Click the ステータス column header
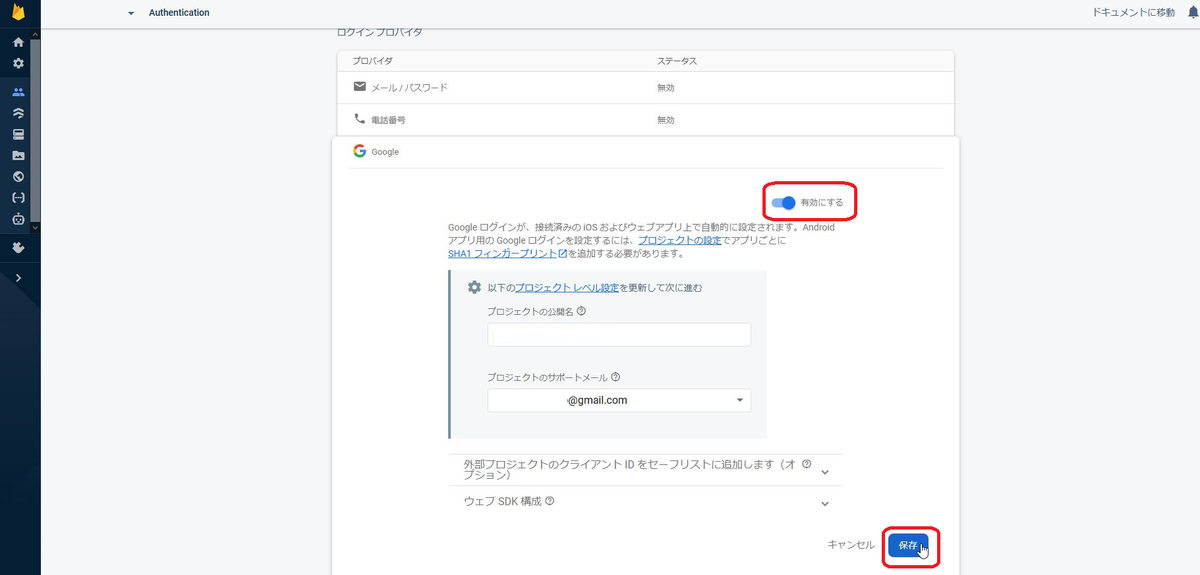The image size is (1200, 575). coord(677,61)
